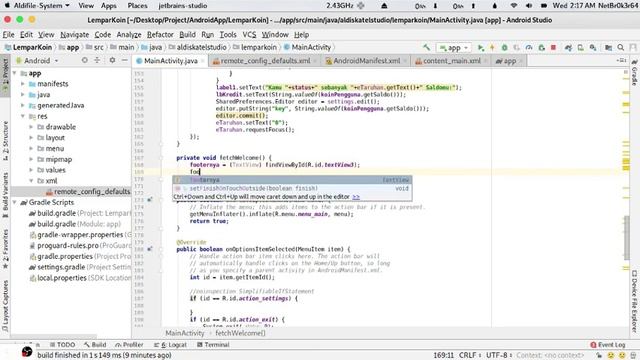Open the Structure tool window tab

(5, 141)
